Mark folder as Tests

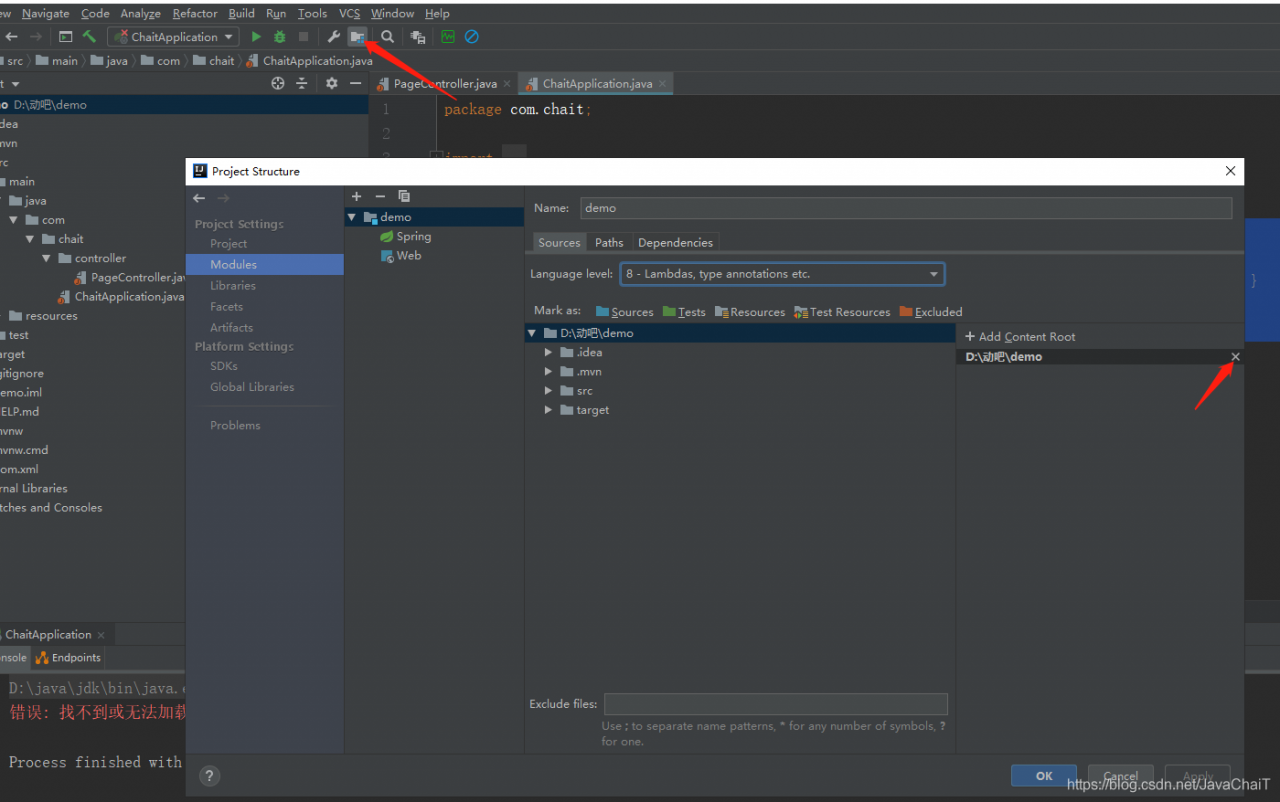[684, 312]
